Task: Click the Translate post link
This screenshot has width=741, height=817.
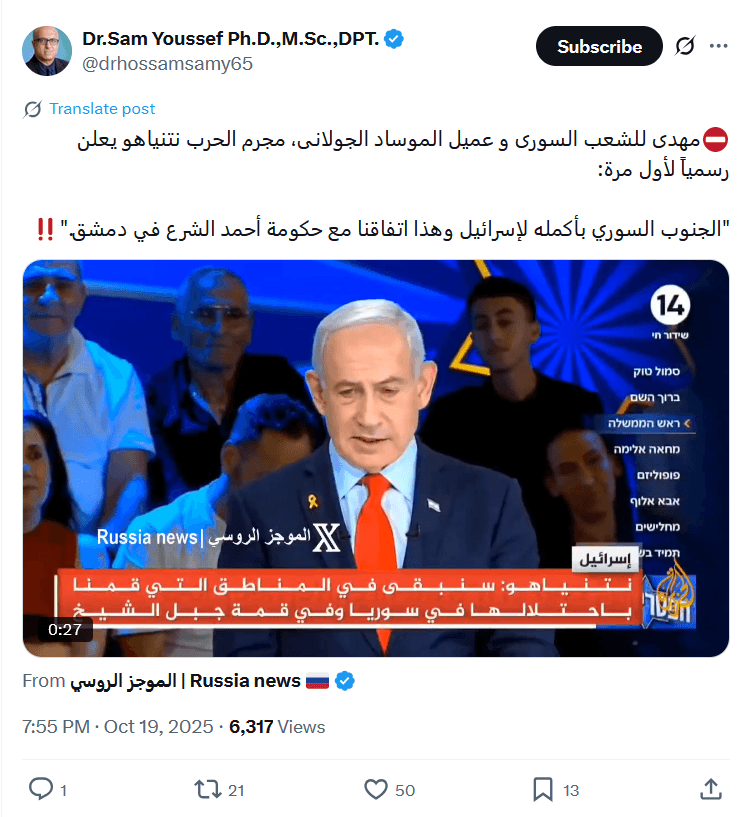Action: tap(102, 109)
